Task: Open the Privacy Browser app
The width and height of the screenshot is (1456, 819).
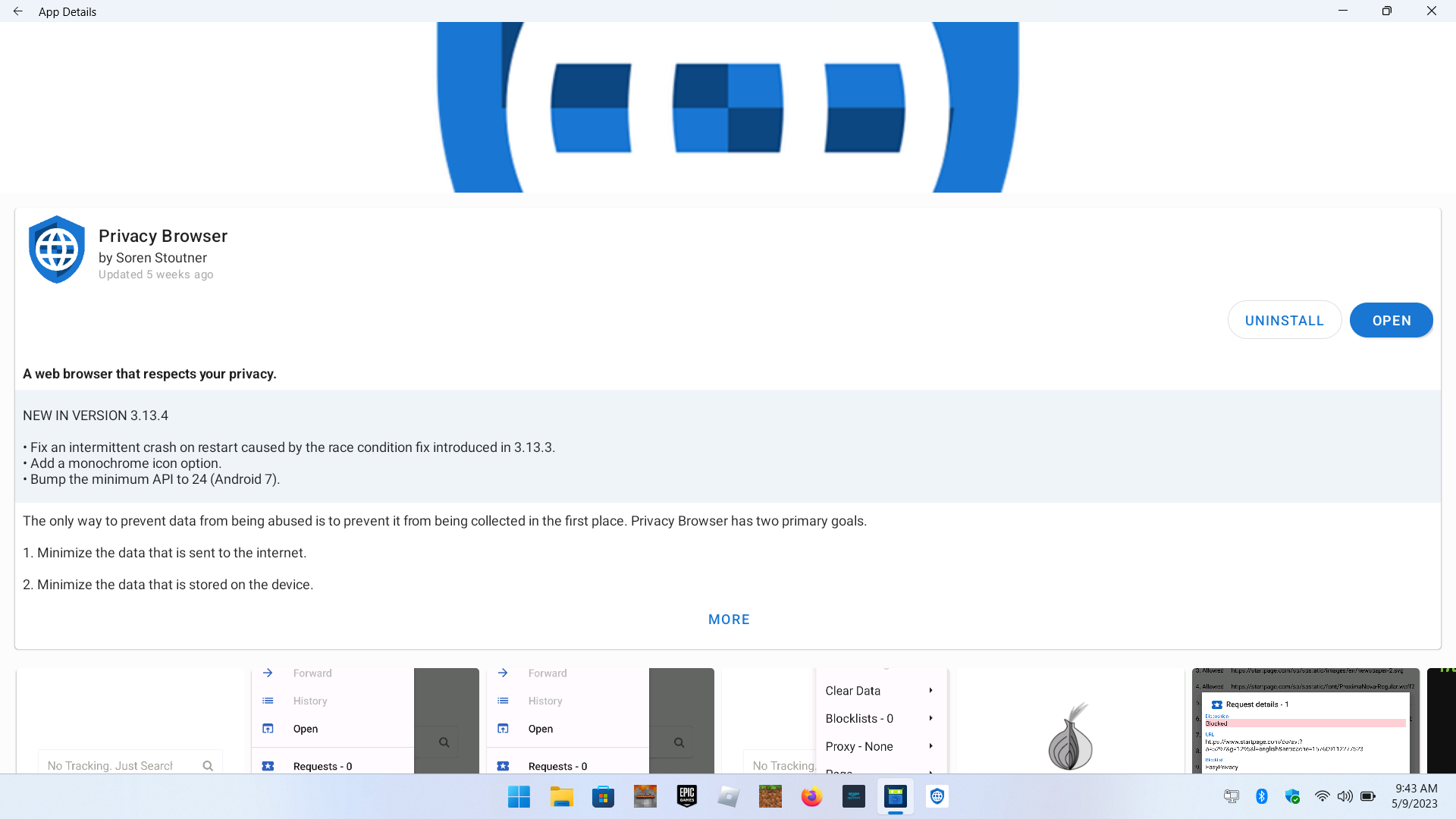Action: [1392, 320]
